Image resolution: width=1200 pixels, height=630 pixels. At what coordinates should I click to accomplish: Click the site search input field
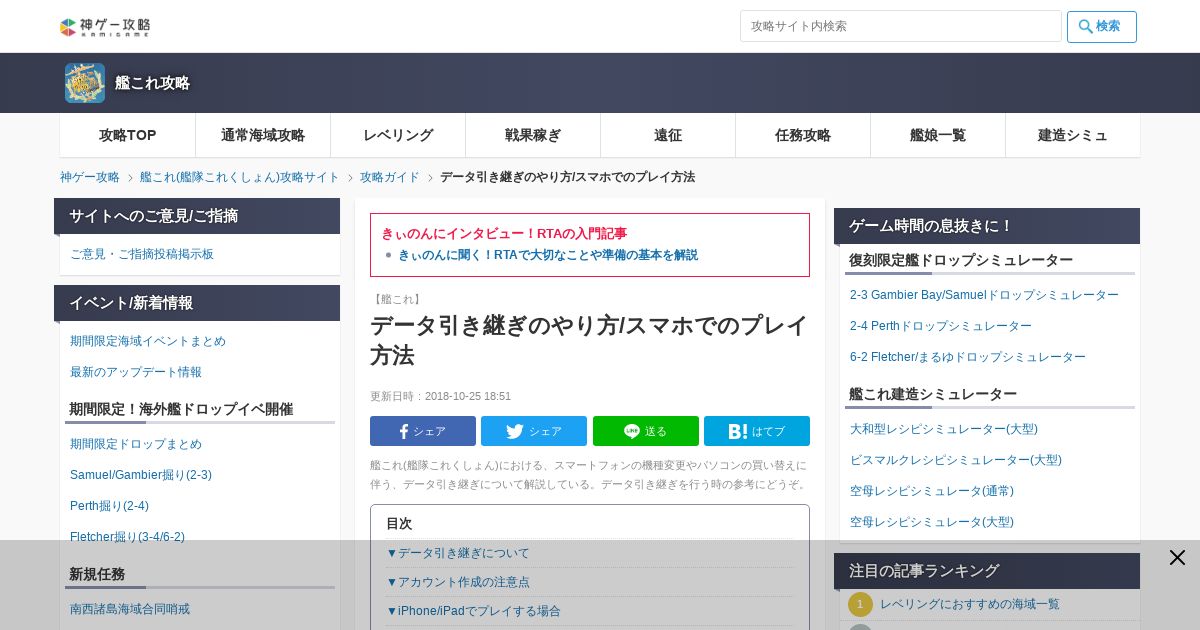coord(900,26)
